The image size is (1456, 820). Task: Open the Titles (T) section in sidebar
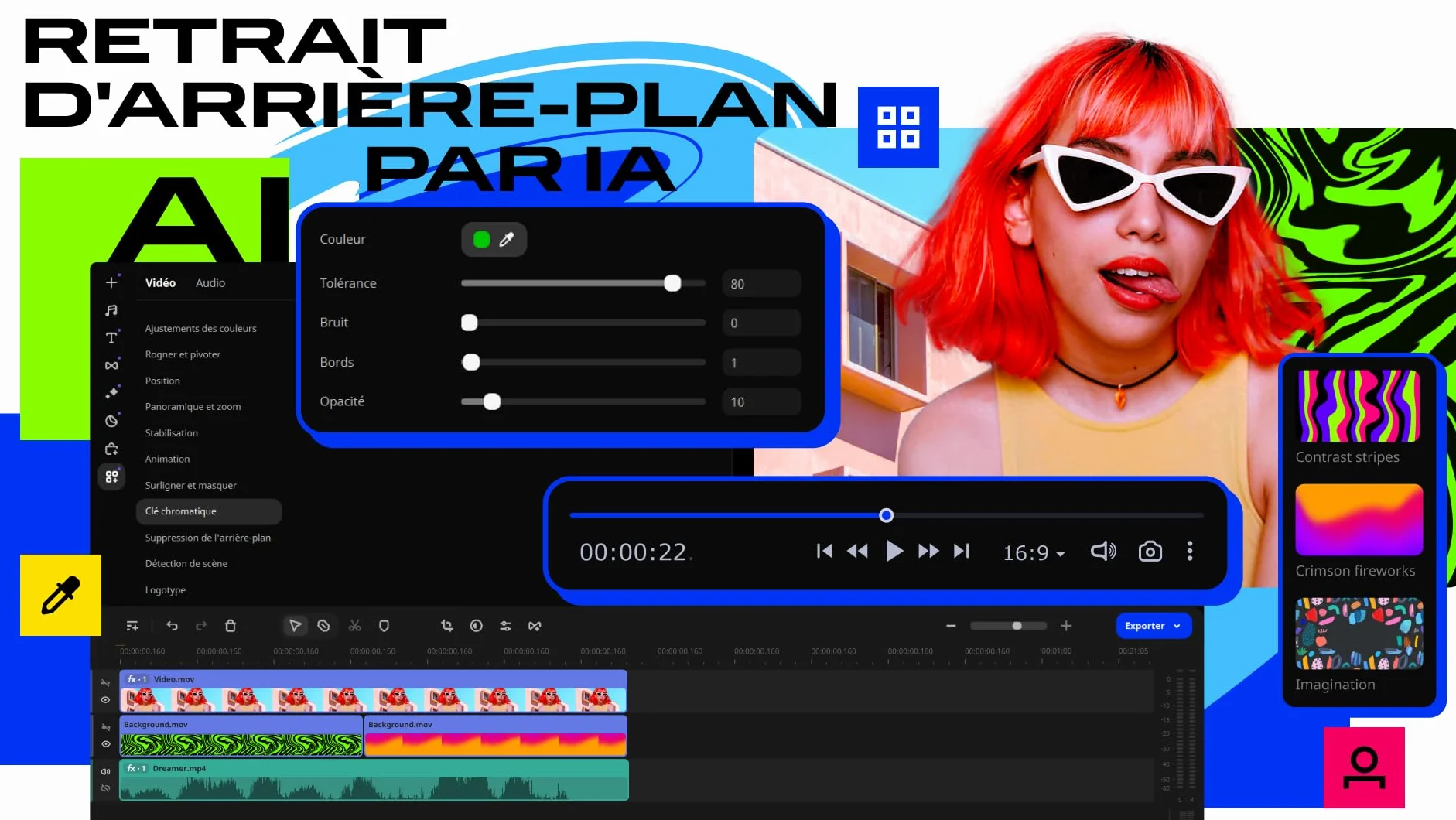[111, 337]
